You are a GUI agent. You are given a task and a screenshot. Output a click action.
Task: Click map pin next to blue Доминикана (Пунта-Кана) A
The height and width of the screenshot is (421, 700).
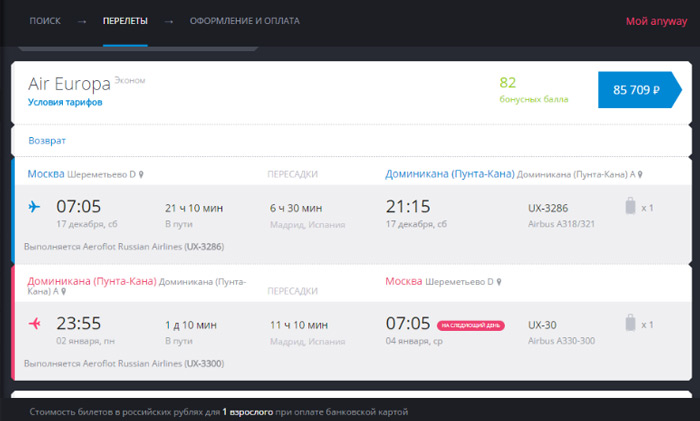click(640, 175)
